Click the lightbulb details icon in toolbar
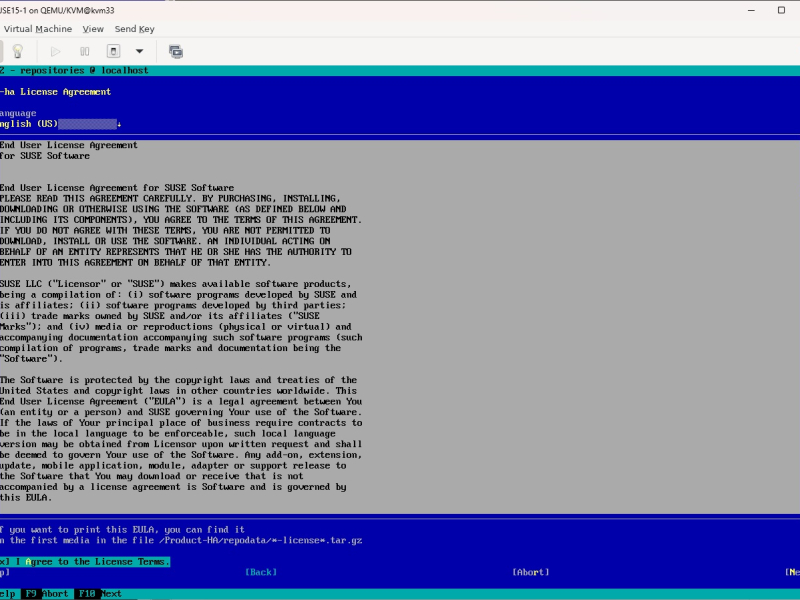Viewport: 800px width, 600px height. point(18,52)
